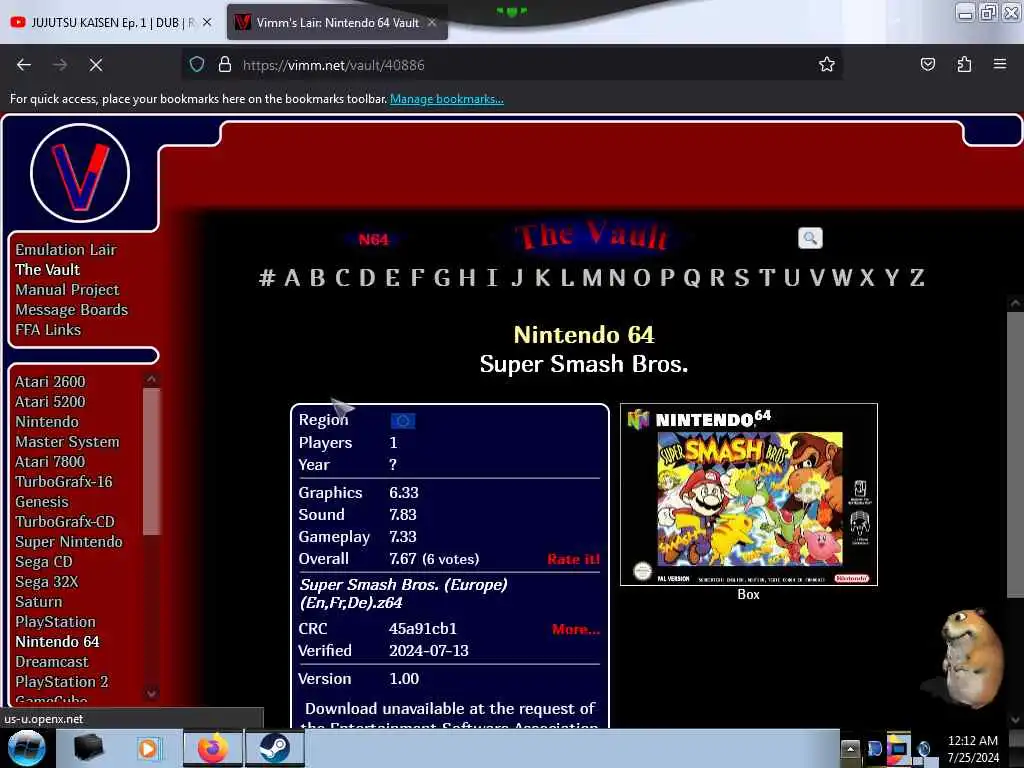Open the Super Smash Bros. box art thumbnail
The image size is (1024, 768).
(x=748, y=494)
